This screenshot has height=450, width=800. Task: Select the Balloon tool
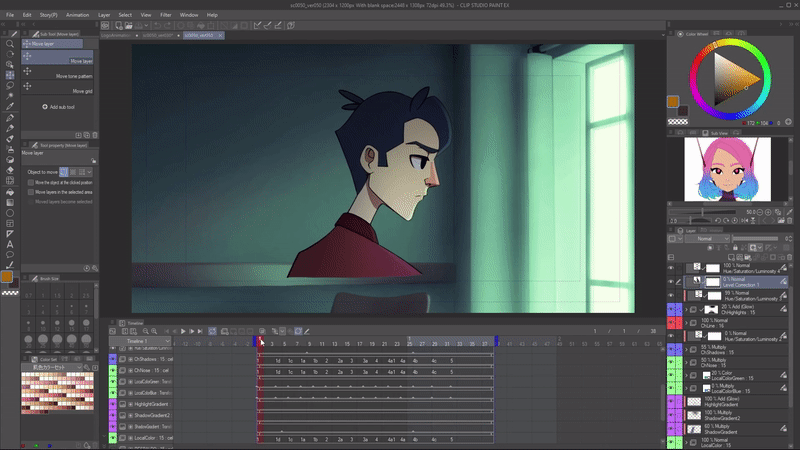coord(10,255)
